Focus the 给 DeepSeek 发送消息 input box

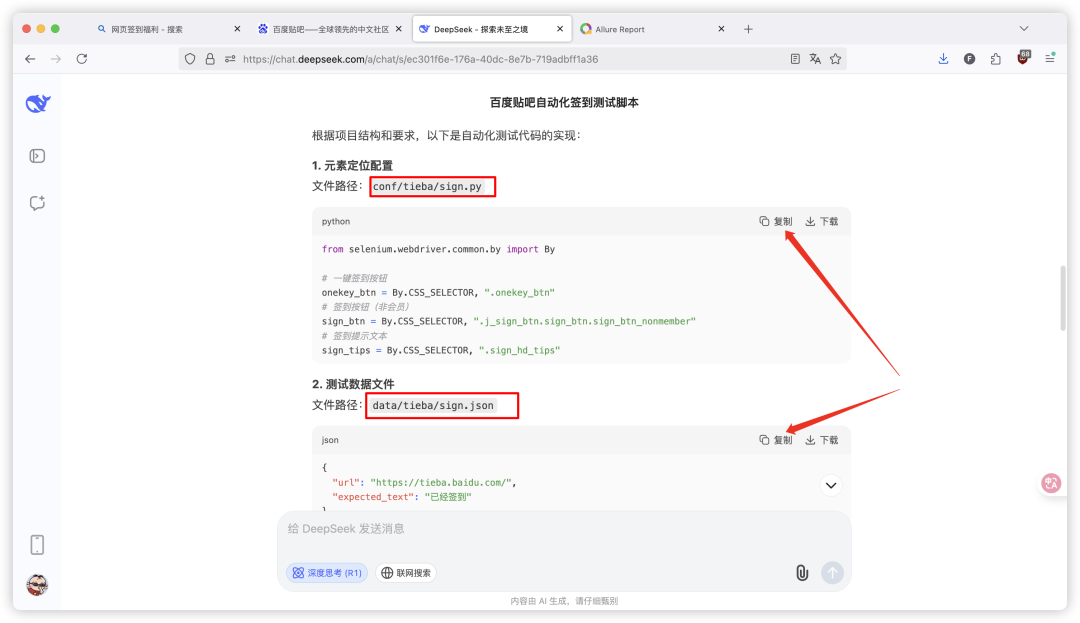[564, 529]
